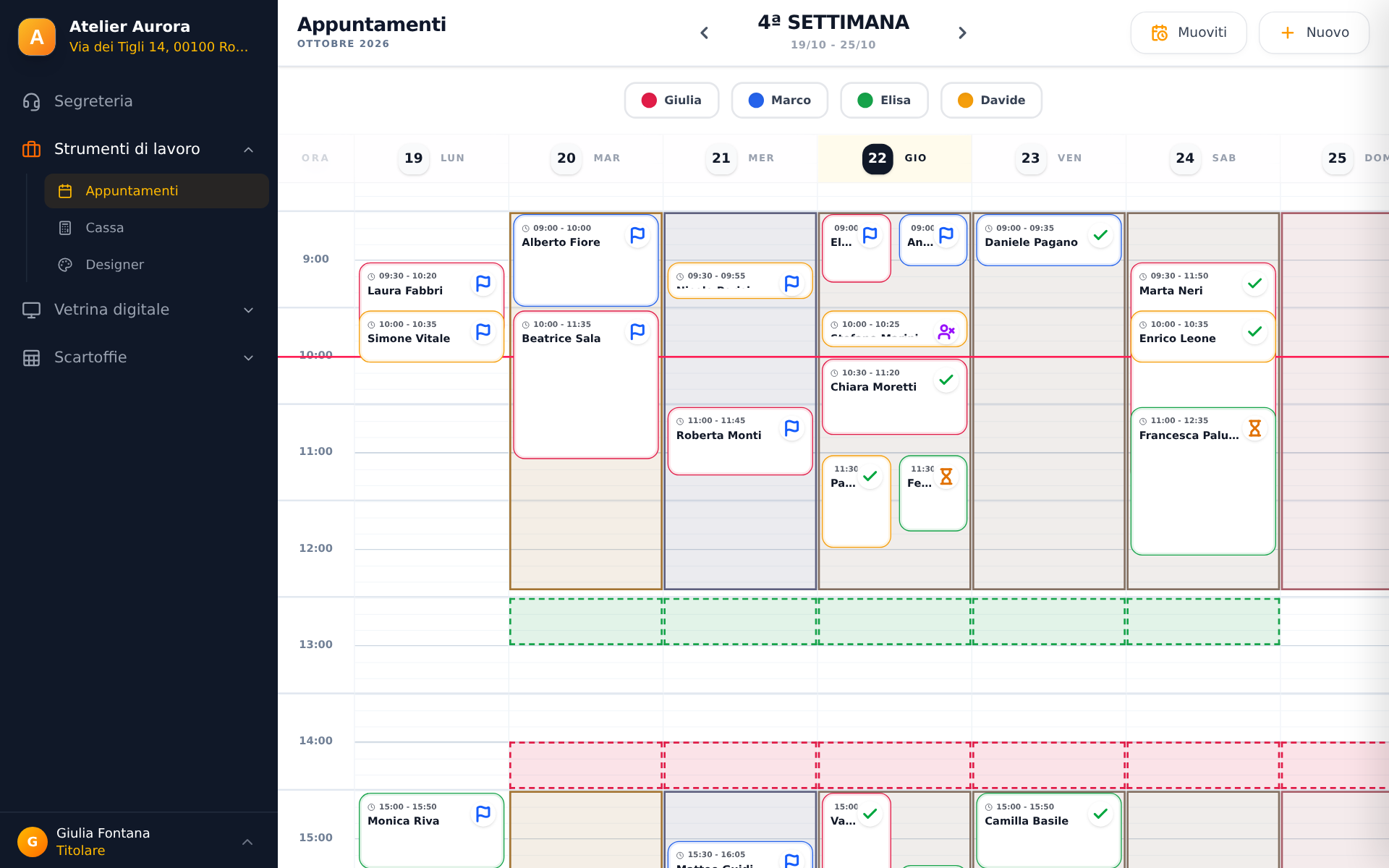Image resolution: width=1389 pixels, height=868 pixels.
Task: Click checkmark icon on Marta Neri appointment
Action: [x=1255, y=284]
